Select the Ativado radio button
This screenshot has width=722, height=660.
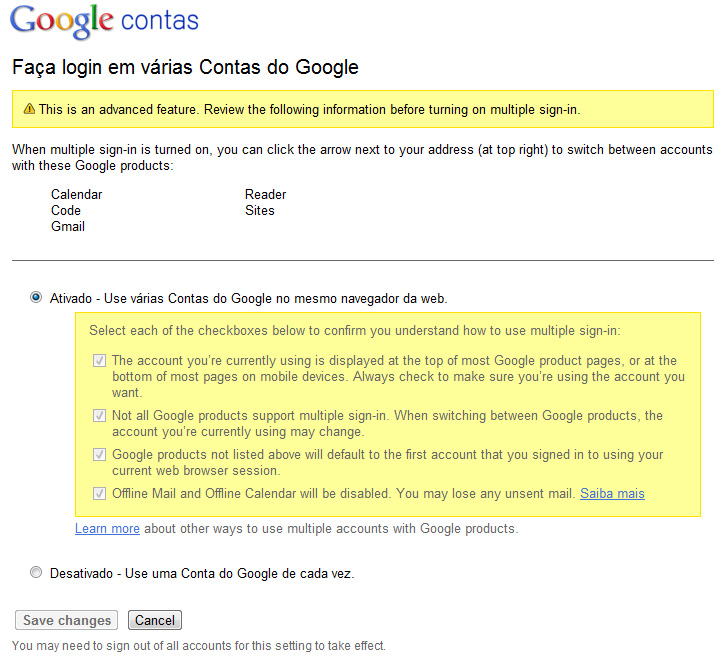pyautogui.click(x=37, y=297)
